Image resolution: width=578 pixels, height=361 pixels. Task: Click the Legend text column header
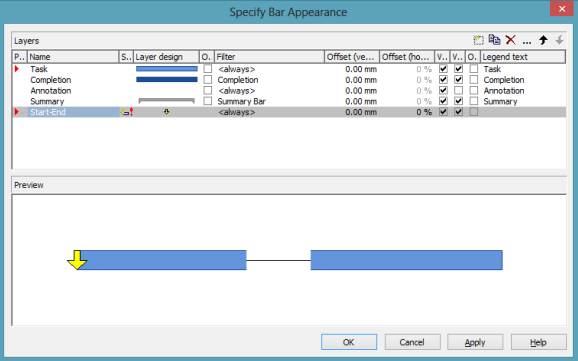pyautogui.click(x=523, y=57)
